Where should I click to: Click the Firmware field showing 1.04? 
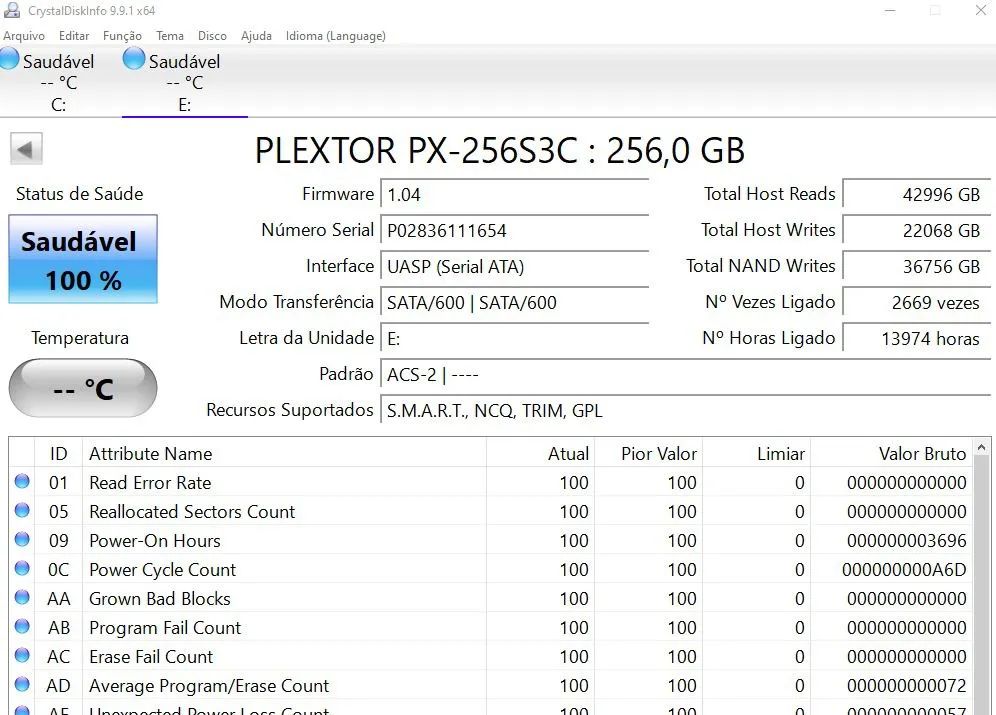tap(515, 194)
